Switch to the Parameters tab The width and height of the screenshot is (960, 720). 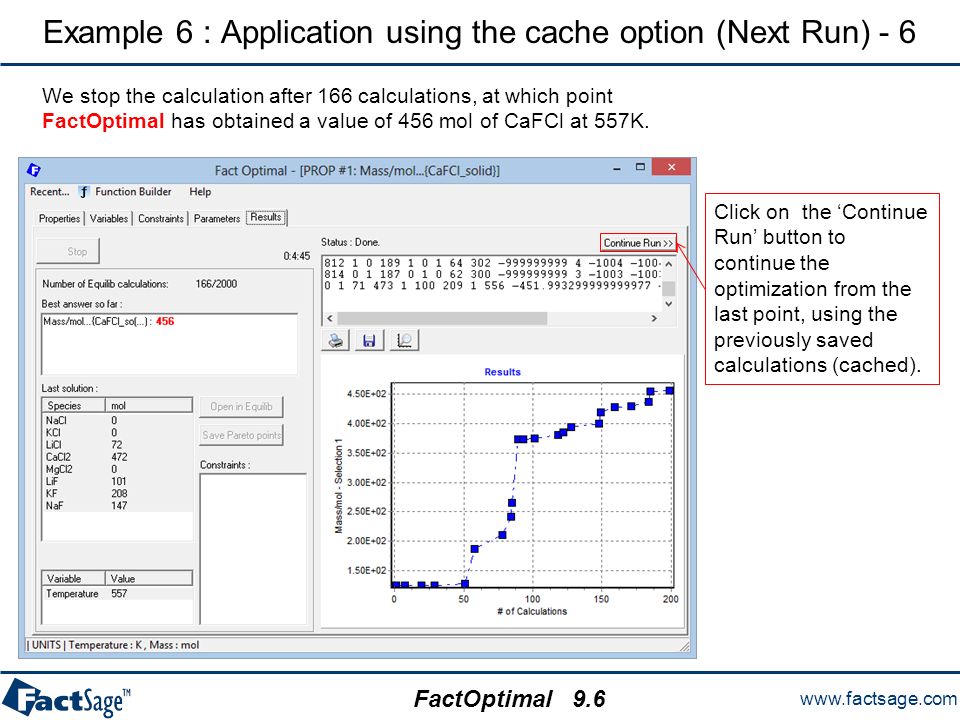(217, 219)
